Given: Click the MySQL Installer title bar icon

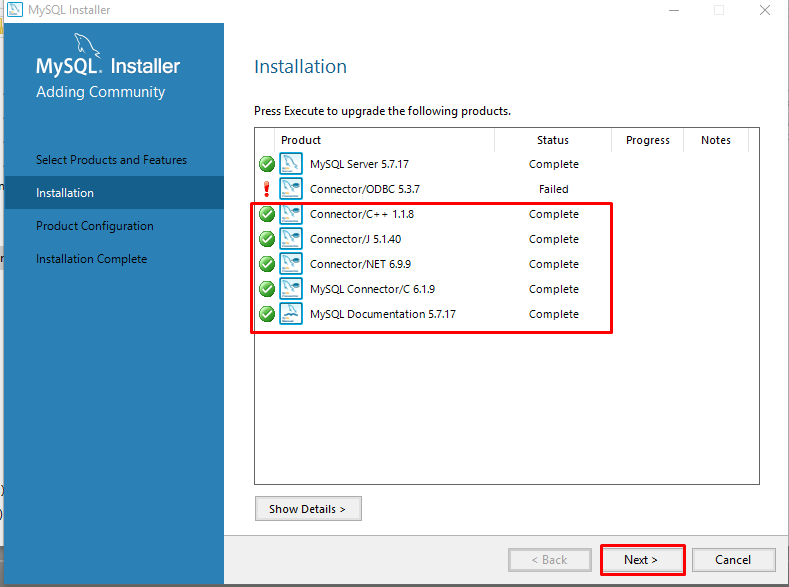Looking at the screenshot, I should [x=15, y=10].
